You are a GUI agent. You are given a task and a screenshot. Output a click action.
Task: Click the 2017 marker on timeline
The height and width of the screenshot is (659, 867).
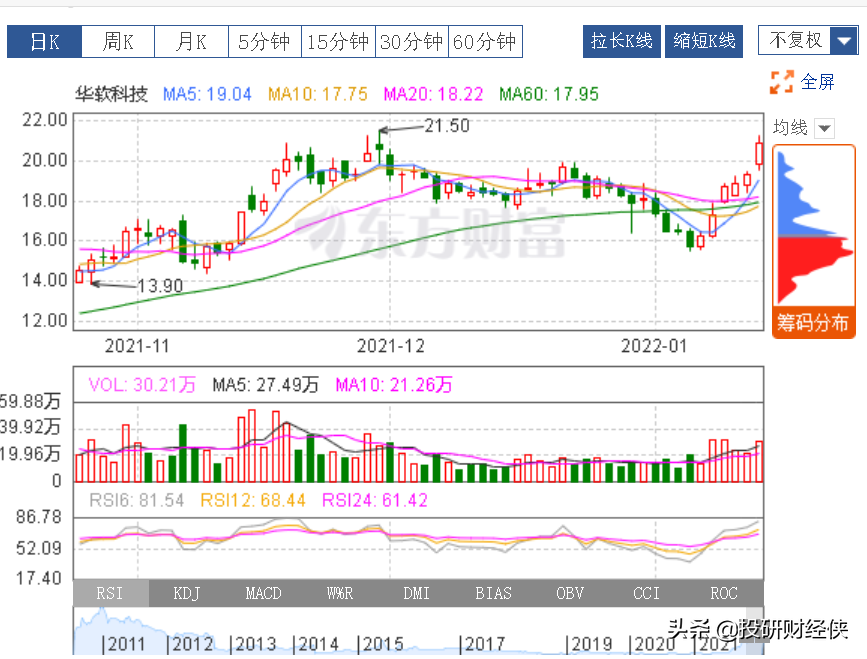[x=482, y=644]
